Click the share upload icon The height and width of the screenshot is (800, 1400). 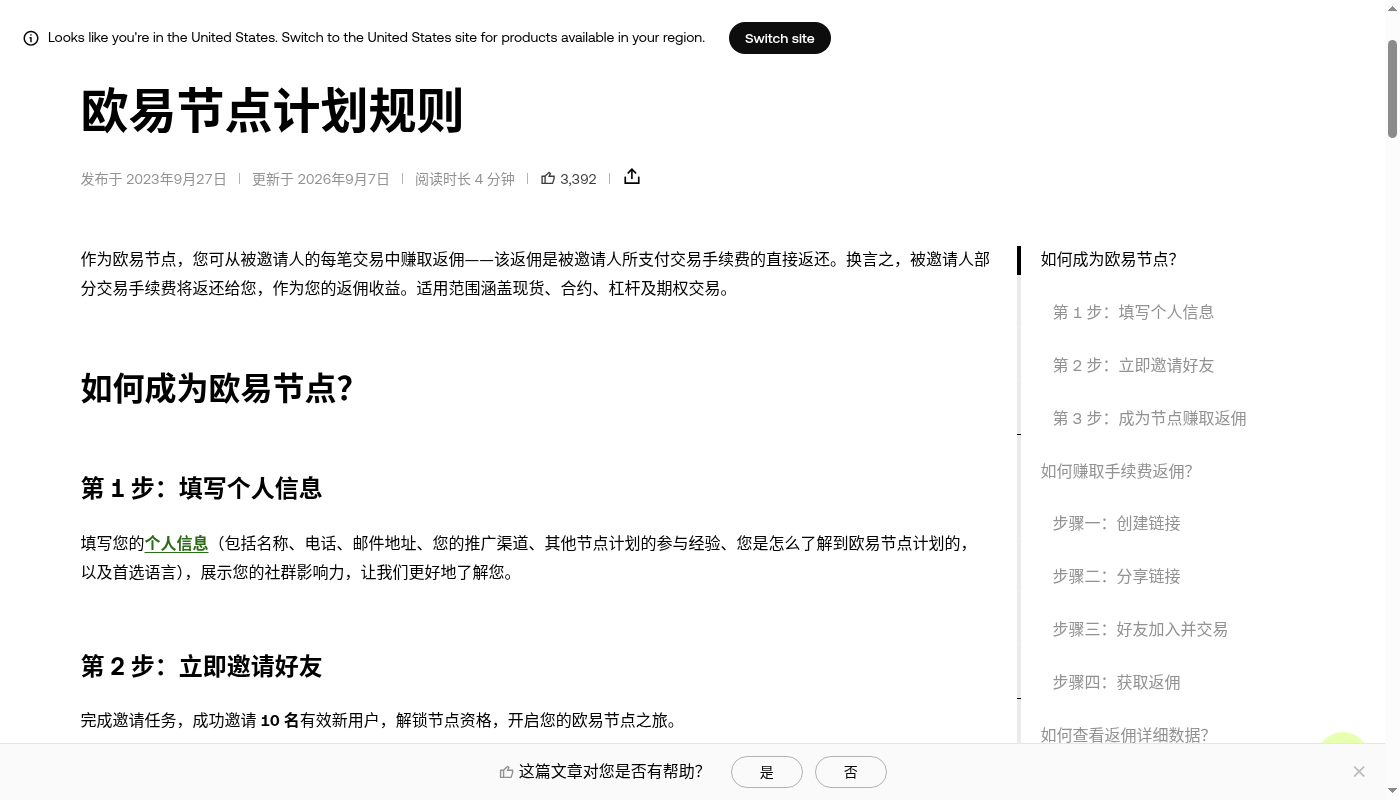pos(632,177)
